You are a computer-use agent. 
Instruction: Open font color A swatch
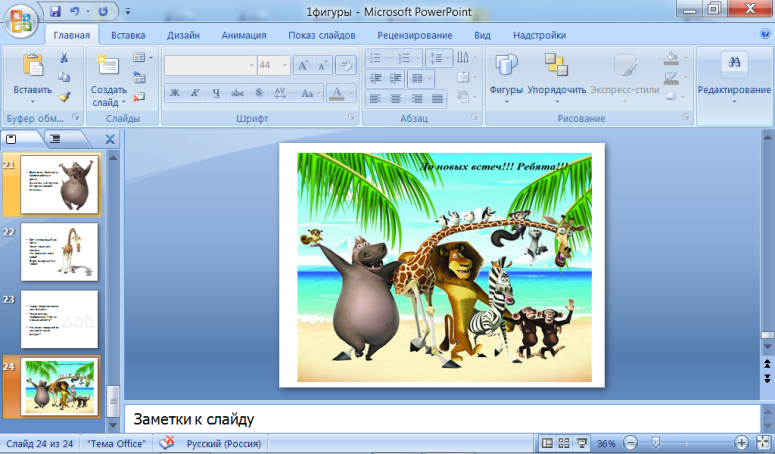(x=337, y=92)
